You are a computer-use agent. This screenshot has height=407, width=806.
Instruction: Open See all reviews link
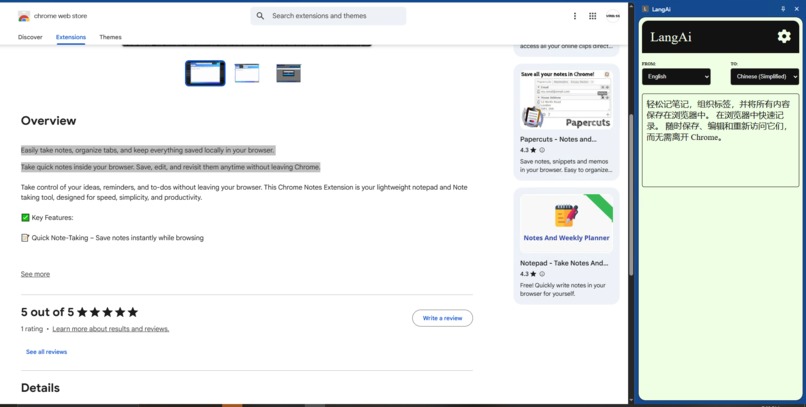46,352
